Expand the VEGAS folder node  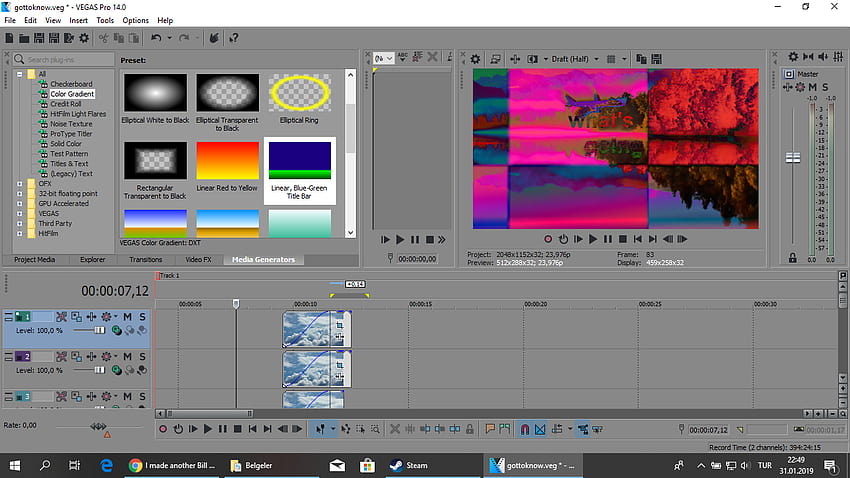(20, 214)
